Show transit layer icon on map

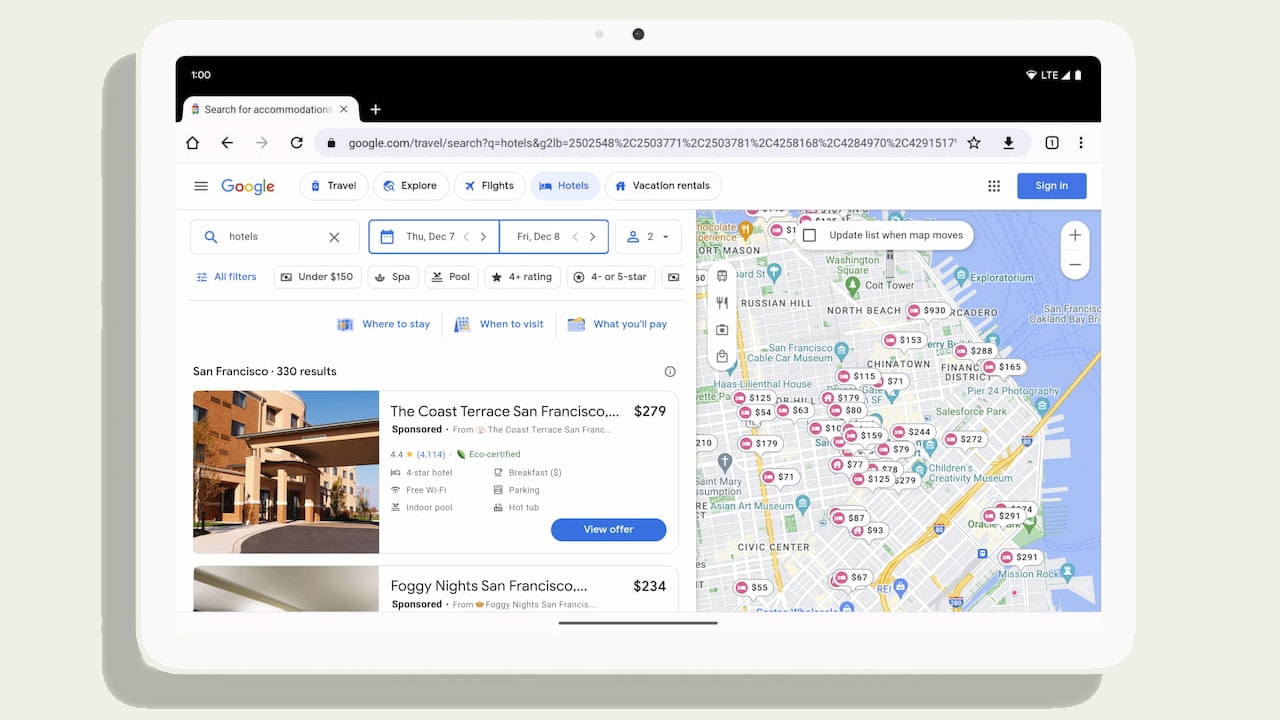click(722, 276)
